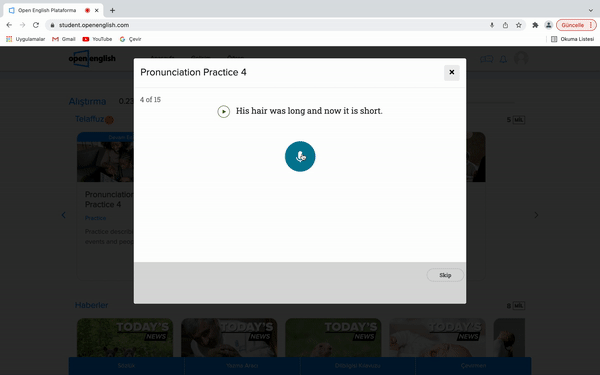Click the '4 of 15' progress text
Viewport: 600px width, 375px height.
pos(150,99)
